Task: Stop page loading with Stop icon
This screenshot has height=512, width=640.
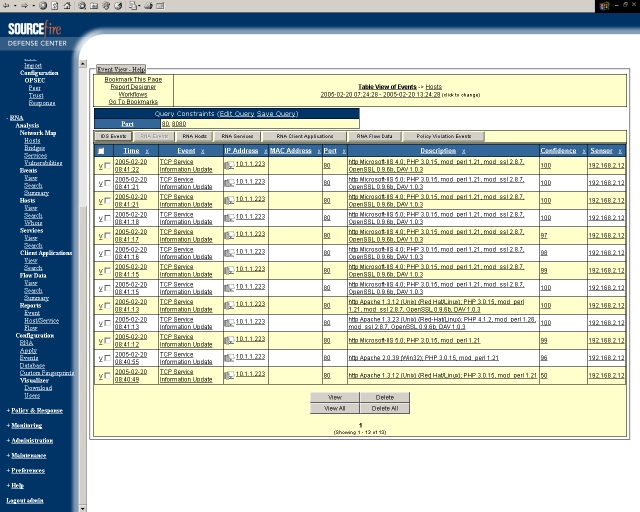Action: coord(43,6)
